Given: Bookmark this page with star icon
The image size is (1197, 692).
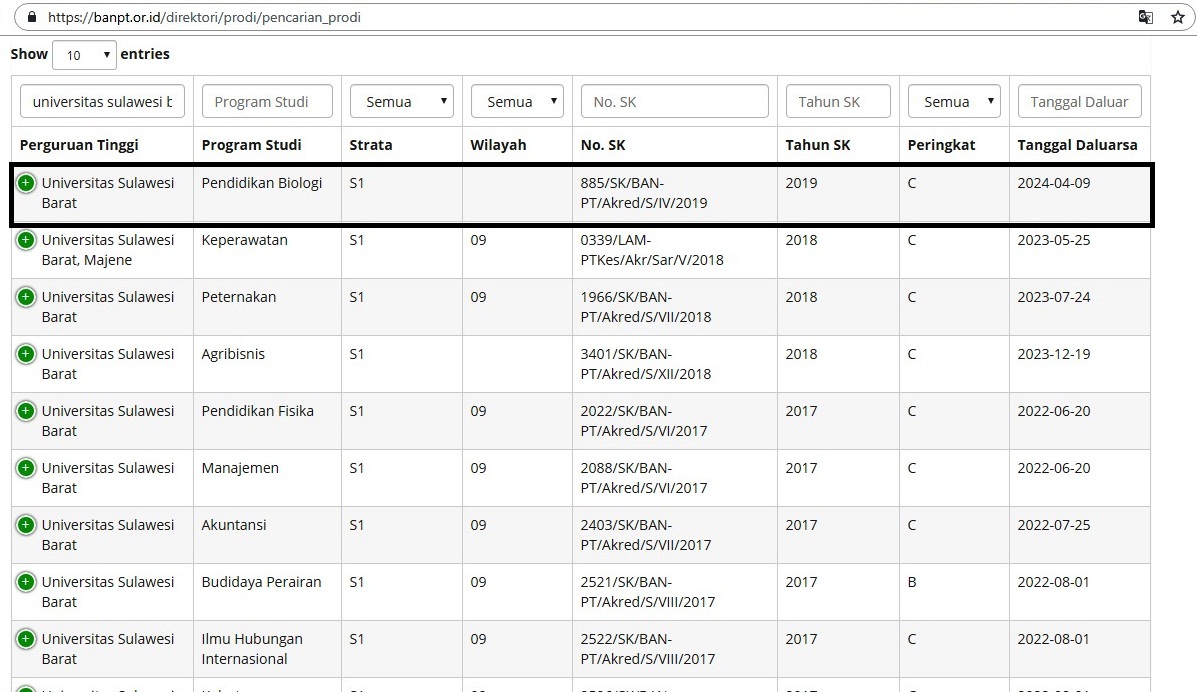Looking at the screenshot, I should [1177, 17].
